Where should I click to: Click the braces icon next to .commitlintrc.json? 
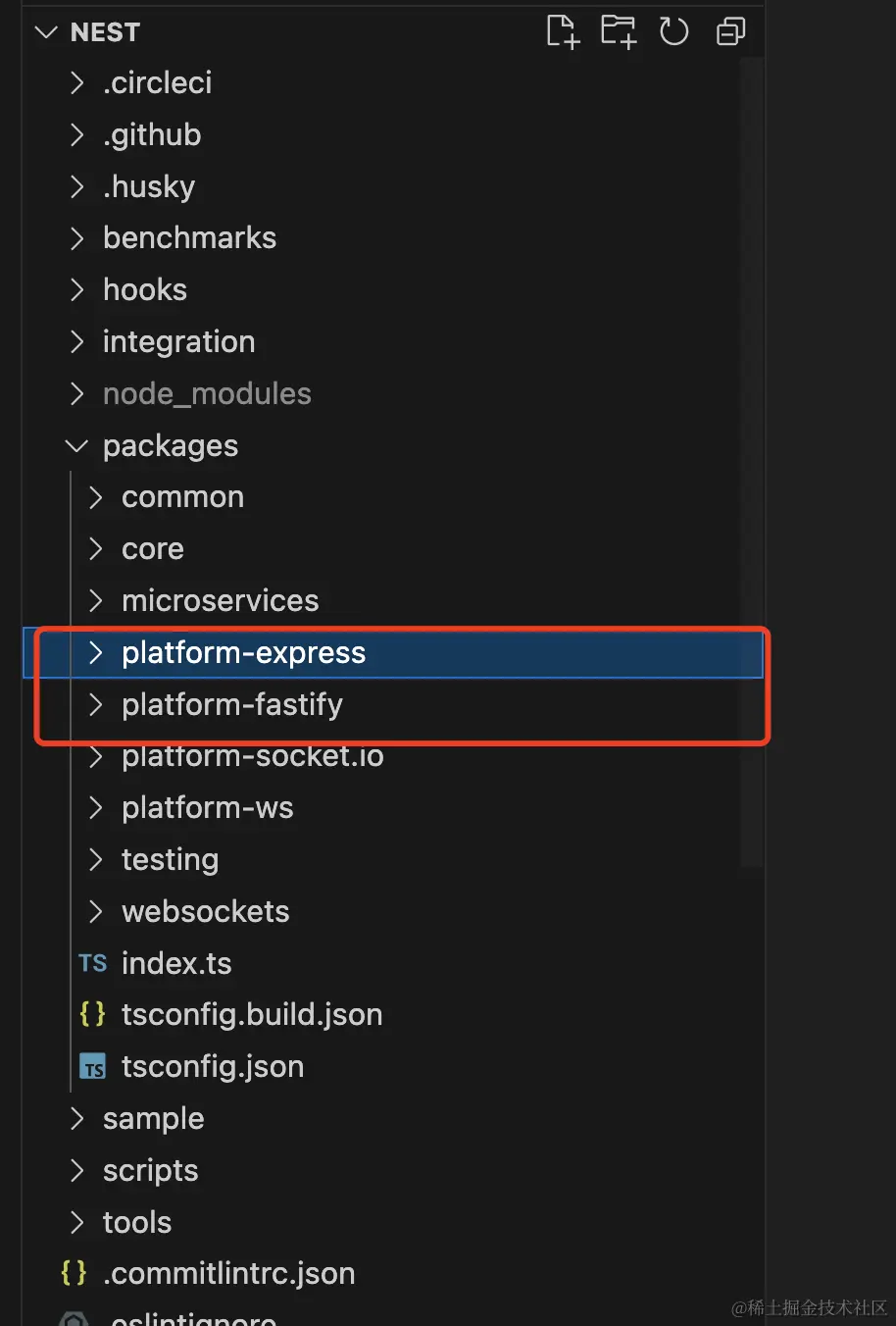(x=74, y=1273)
